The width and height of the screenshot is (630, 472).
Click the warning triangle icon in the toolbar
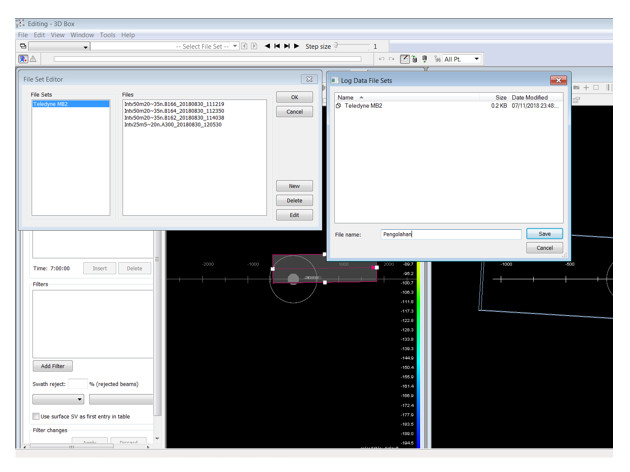coord(33,59)
